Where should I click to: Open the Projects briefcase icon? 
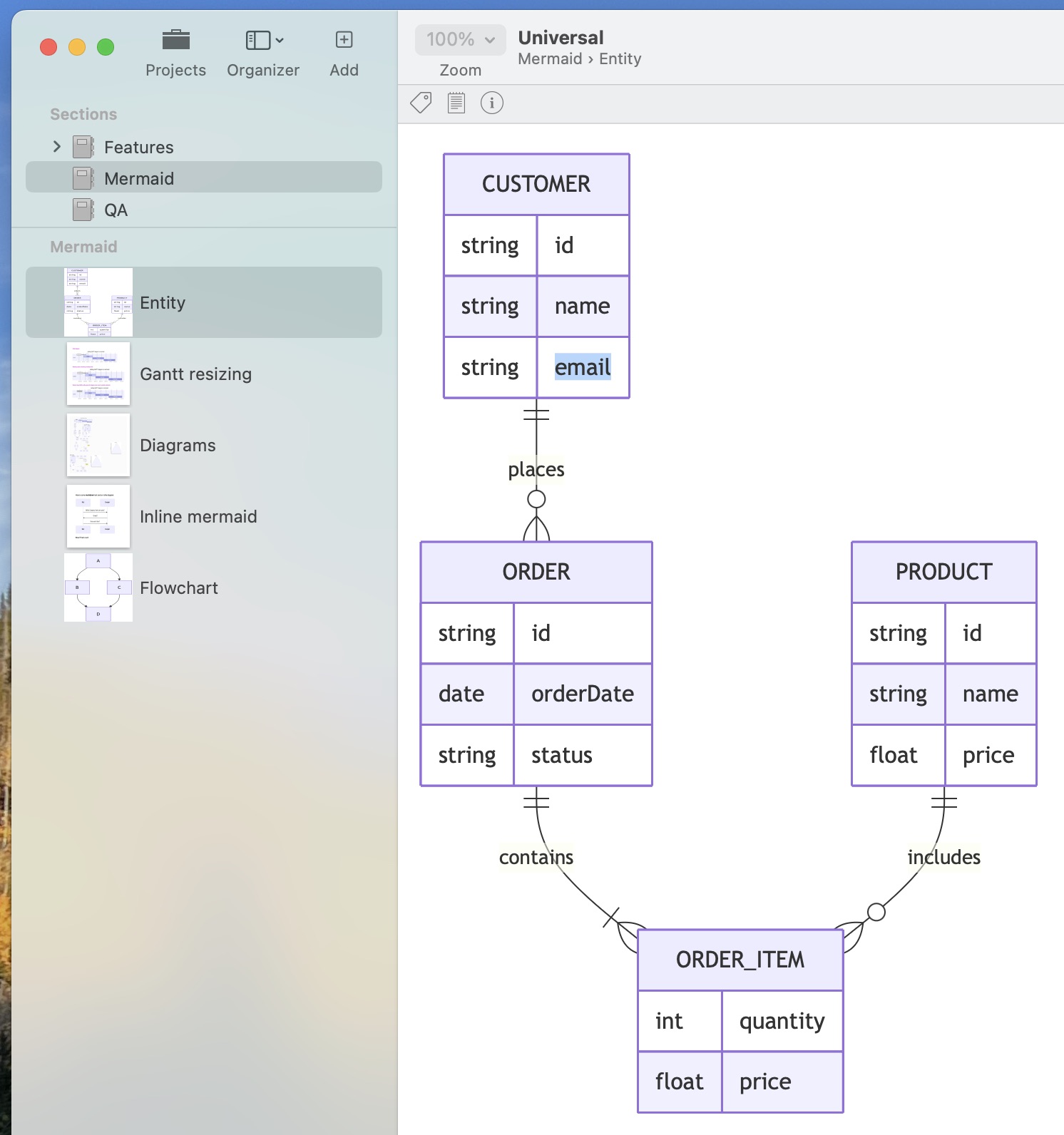(x=175, y=41)
